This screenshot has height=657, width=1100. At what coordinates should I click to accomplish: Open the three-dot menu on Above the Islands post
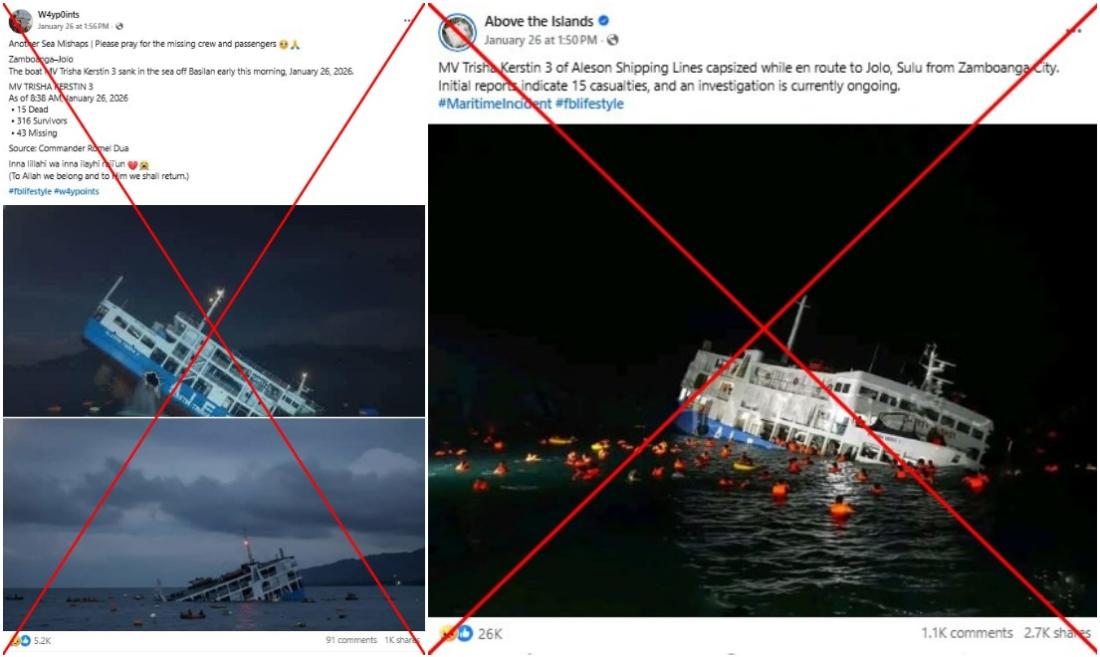coord(1073,30)
